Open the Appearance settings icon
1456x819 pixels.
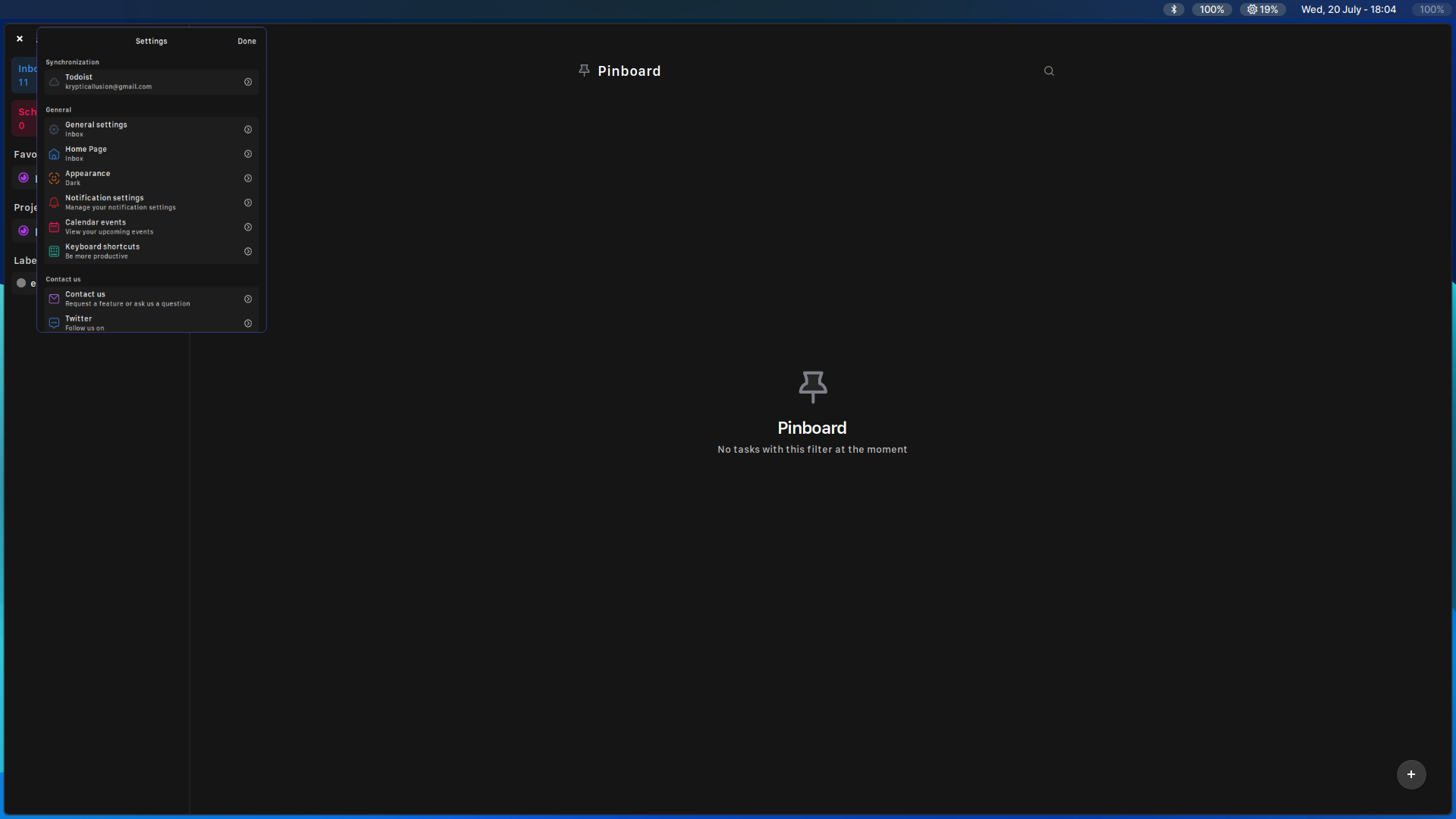(x=54, y=177)
